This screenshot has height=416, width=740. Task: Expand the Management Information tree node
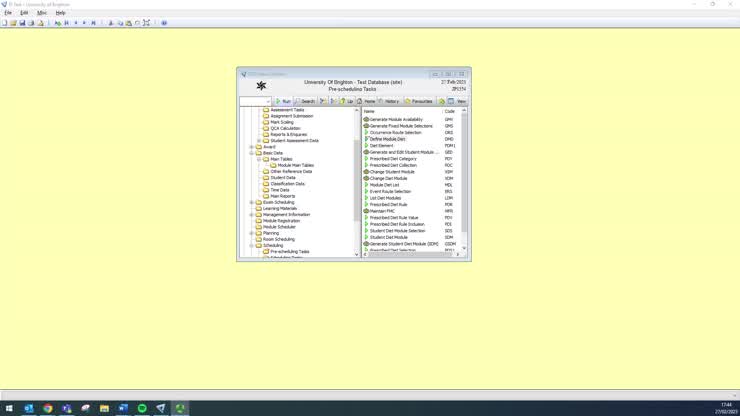[x=252, y=214]
